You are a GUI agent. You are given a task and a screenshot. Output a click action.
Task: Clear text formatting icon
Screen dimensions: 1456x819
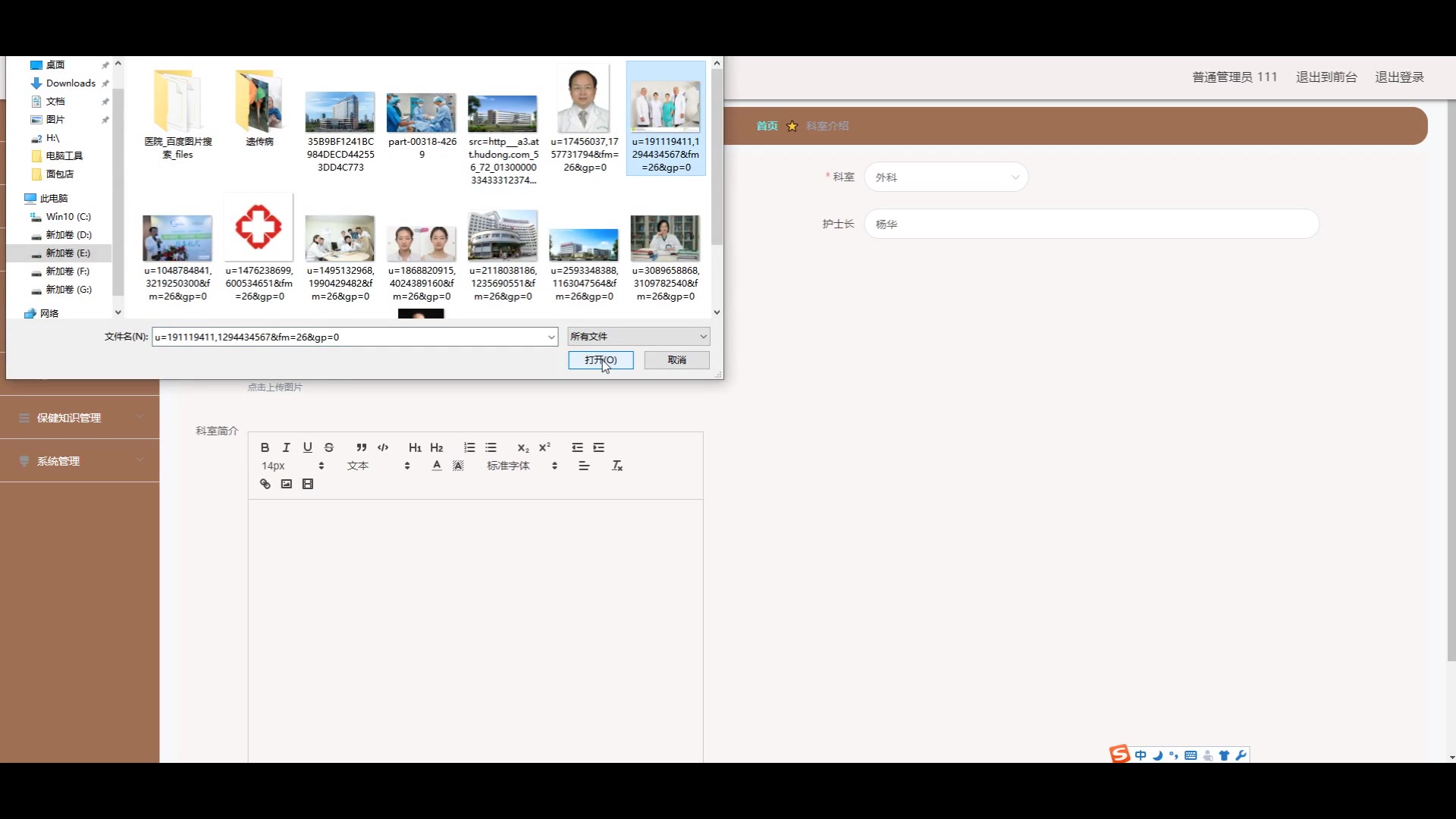pos(617,466)
